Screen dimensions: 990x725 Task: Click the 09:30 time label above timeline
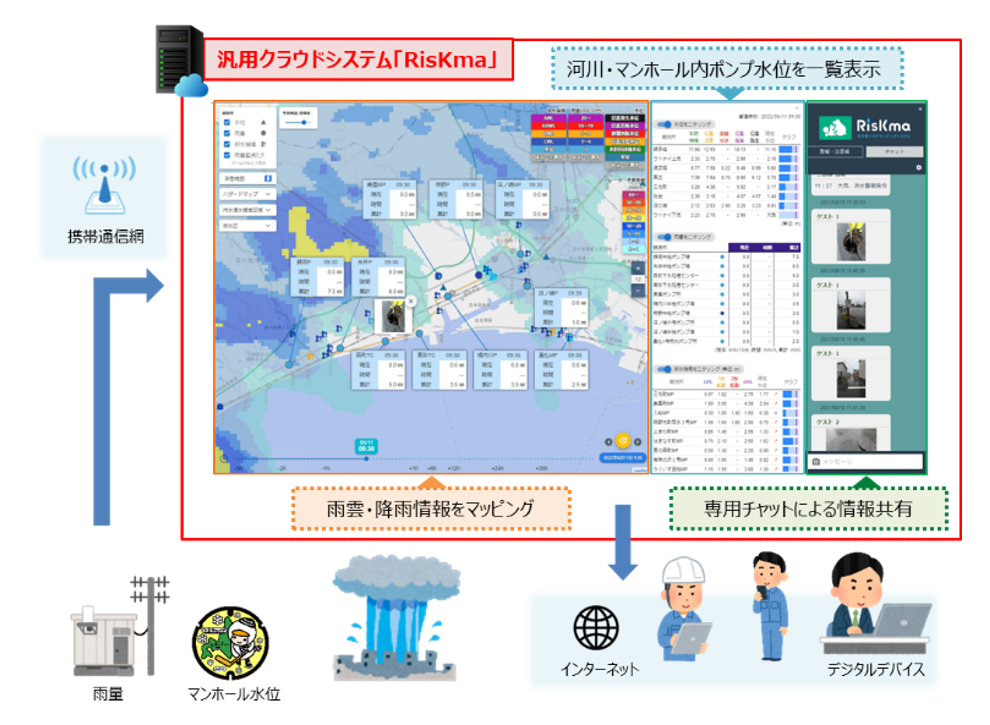point(366,445)
